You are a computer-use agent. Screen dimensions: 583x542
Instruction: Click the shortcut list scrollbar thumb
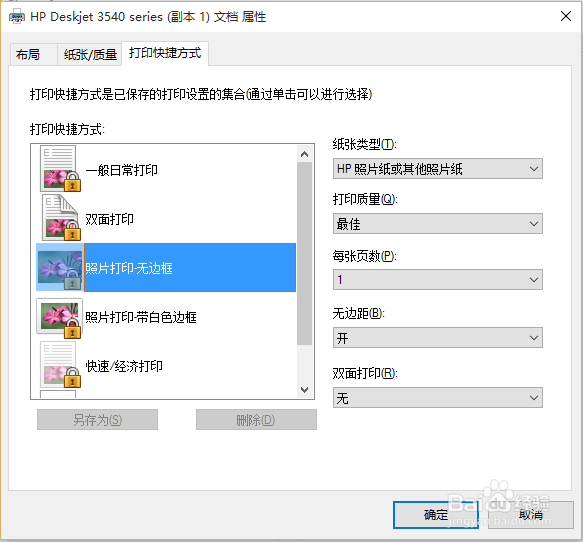pyautogui.click(x=305, y=253)
